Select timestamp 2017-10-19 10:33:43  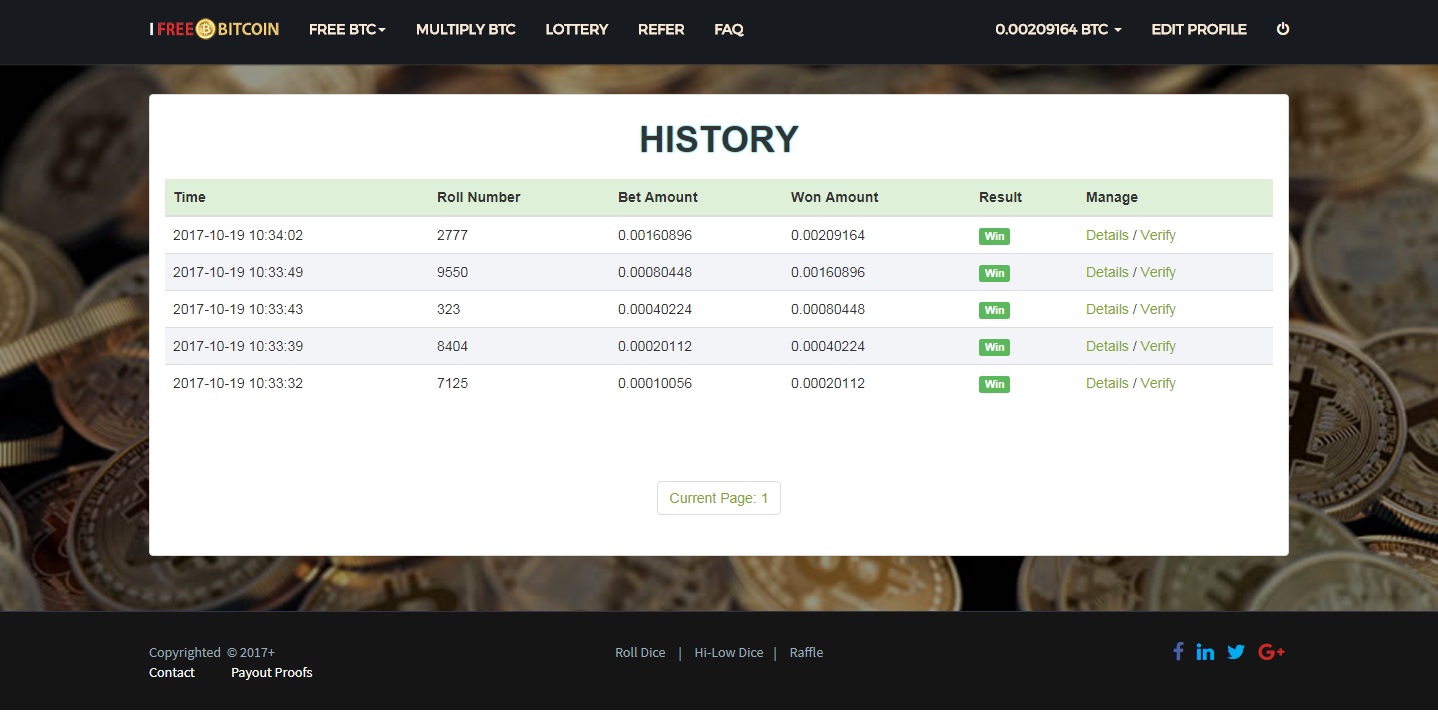point(238,309)
